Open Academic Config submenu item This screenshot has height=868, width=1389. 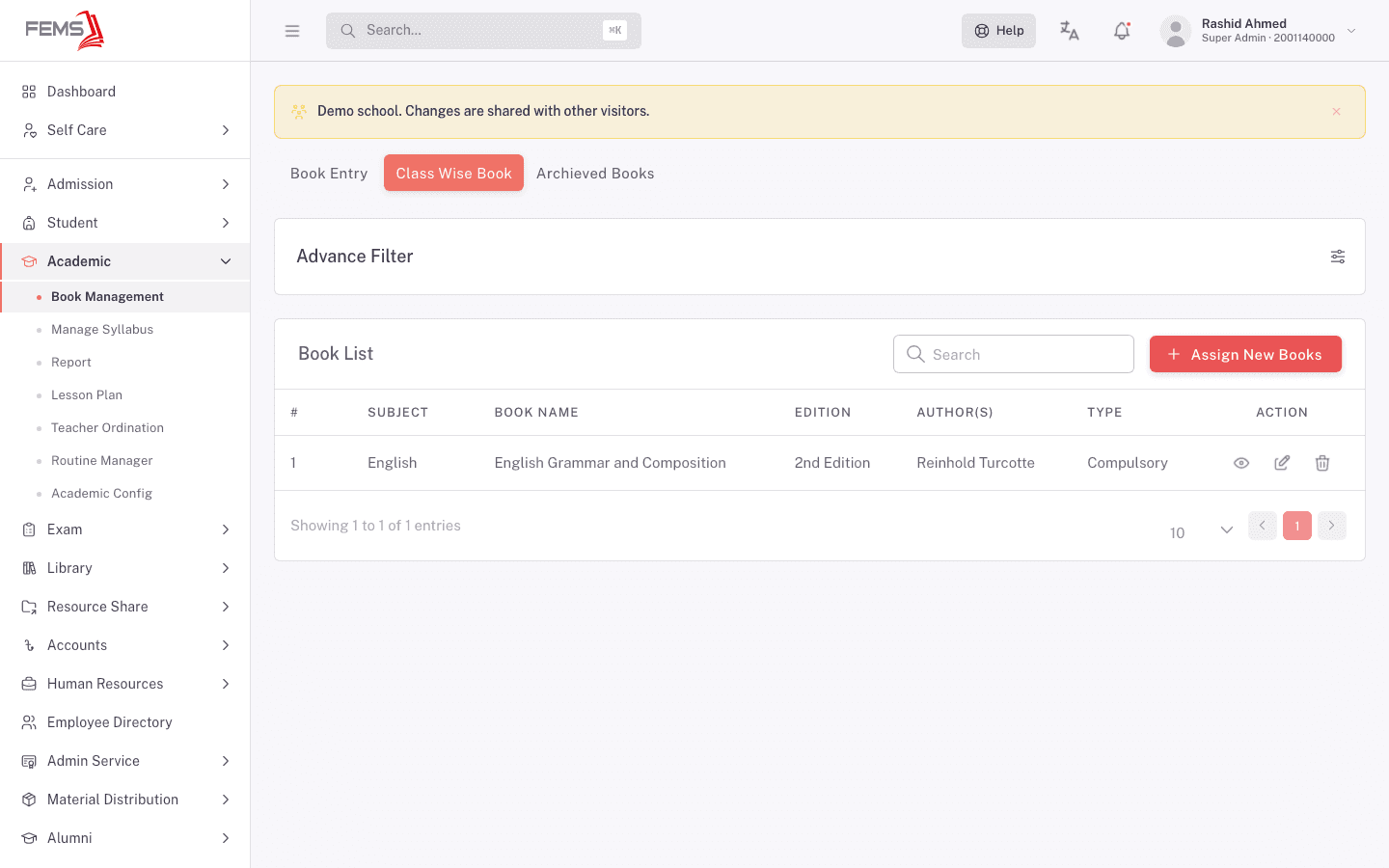101,494
